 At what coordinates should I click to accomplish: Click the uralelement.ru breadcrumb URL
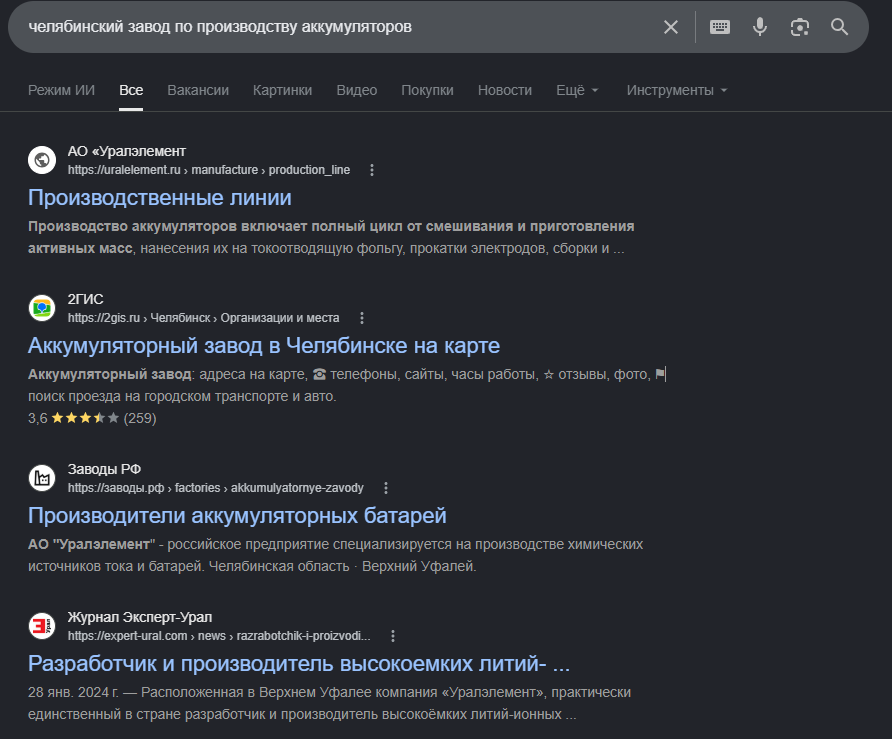pos(209,170)
